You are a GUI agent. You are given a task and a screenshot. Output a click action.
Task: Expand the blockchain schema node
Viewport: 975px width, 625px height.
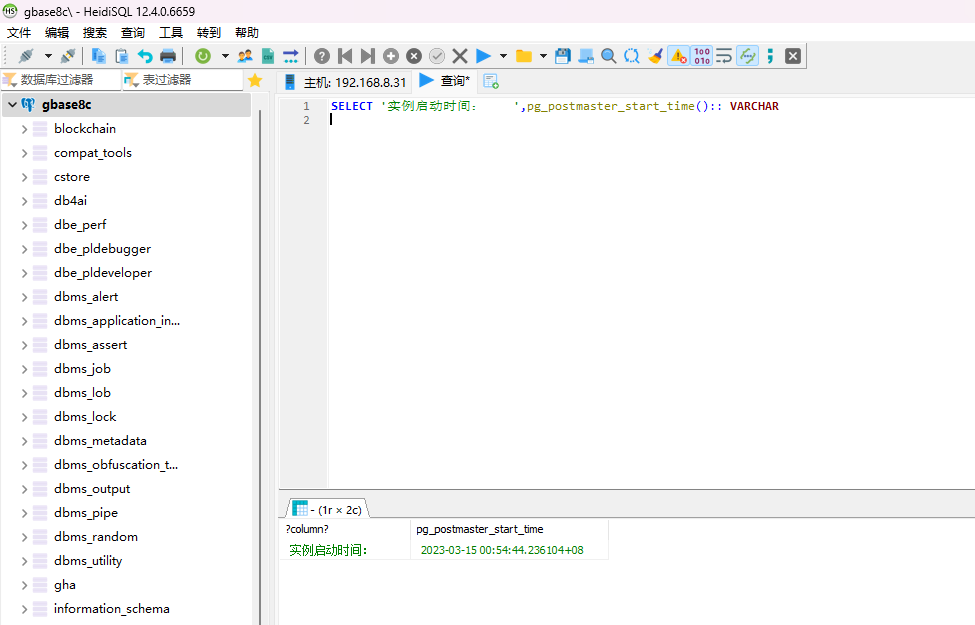point(24,129)
